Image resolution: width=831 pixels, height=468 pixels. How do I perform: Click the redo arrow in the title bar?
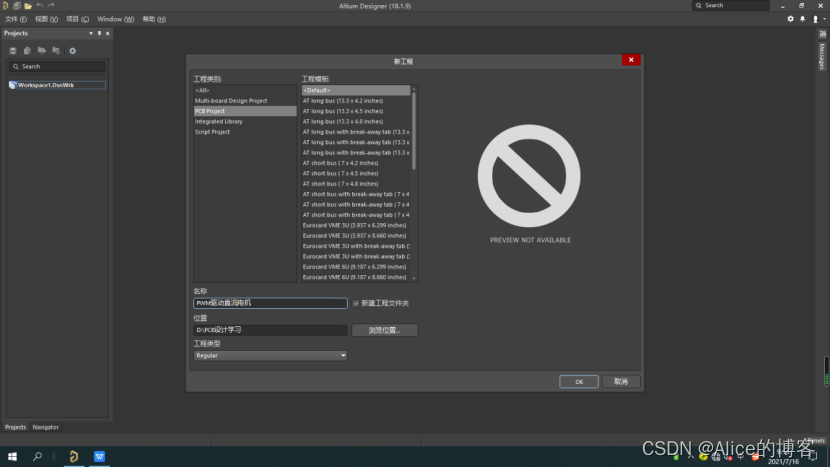[51, 5]
